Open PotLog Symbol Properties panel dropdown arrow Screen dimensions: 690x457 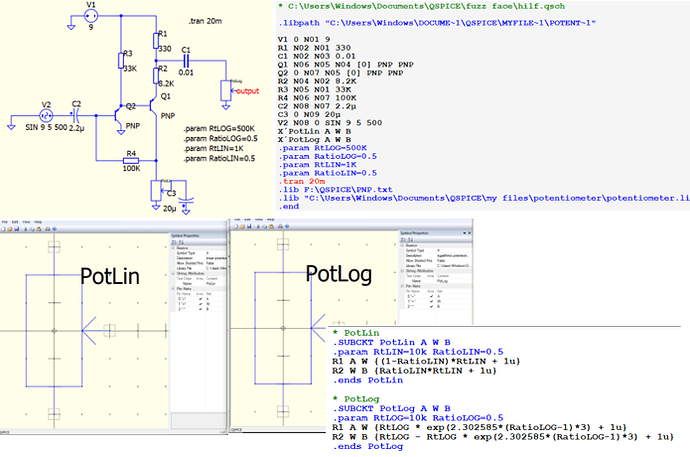[464, 233]
